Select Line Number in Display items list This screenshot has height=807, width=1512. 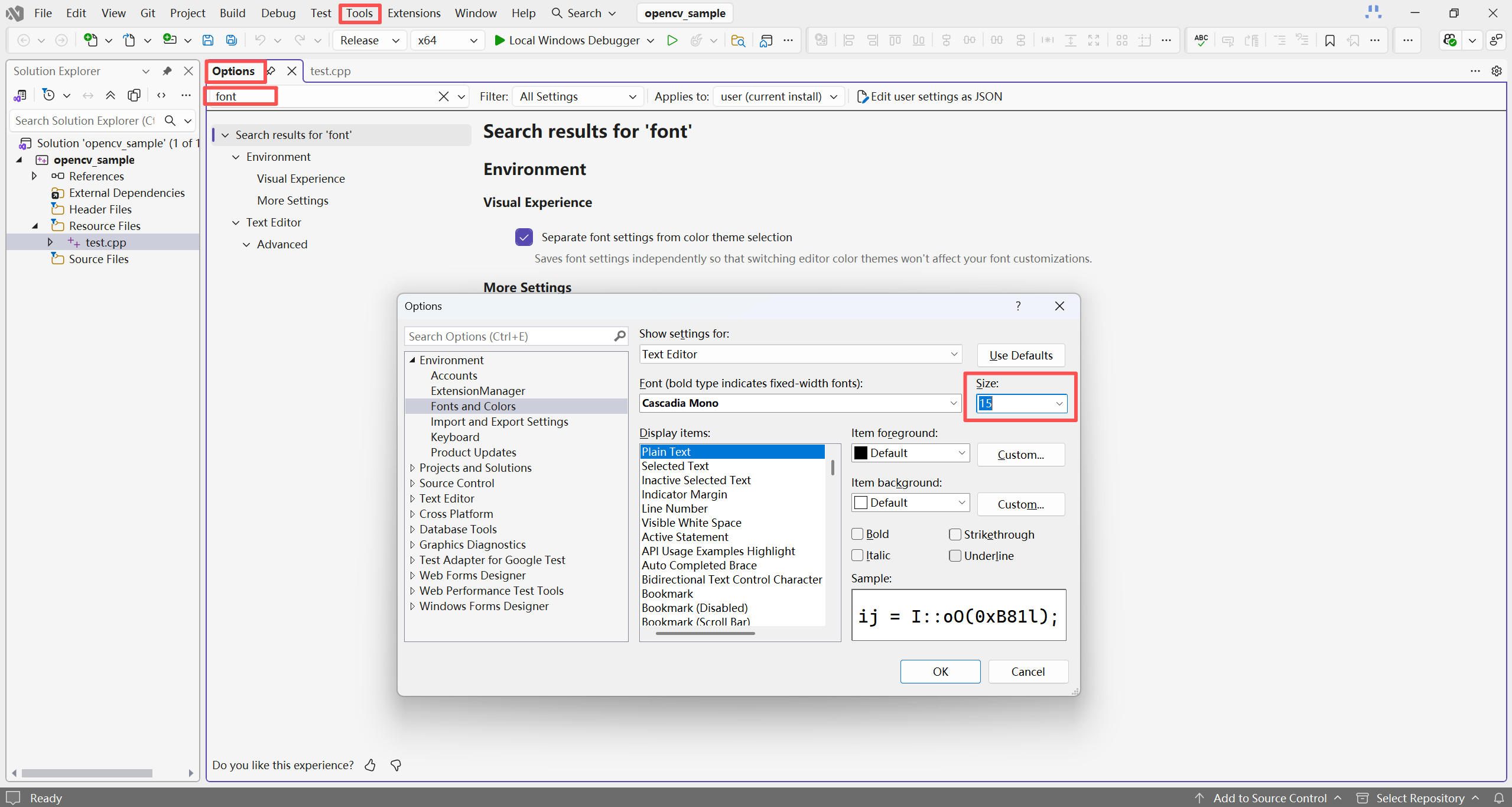(x=674, y=508)
